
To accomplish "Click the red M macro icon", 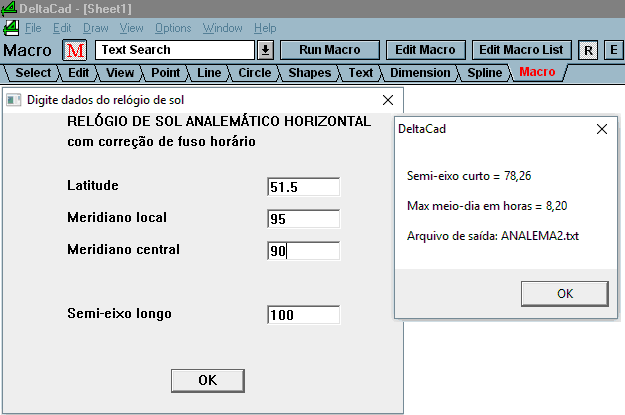I will click(x=75, y=50).
